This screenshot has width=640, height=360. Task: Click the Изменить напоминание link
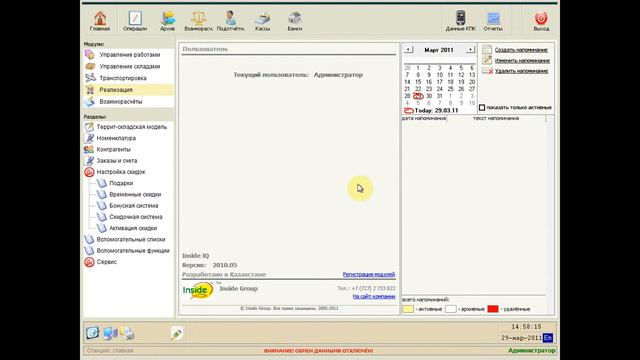(522, 60)
